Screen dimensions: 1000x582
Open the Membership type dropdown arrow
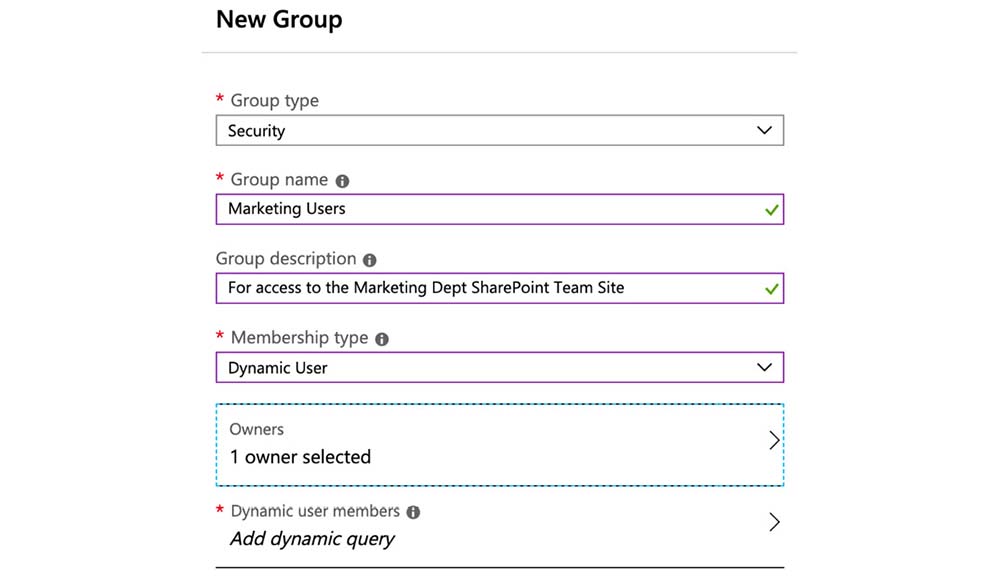tap(765, 368)
